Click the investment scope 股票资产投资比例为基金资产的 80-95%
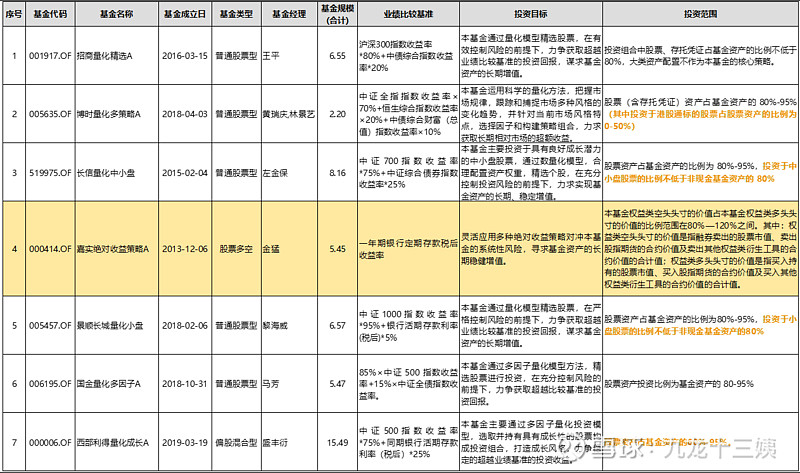Screen dimensions: 800x473 click(x=679, y=384)
